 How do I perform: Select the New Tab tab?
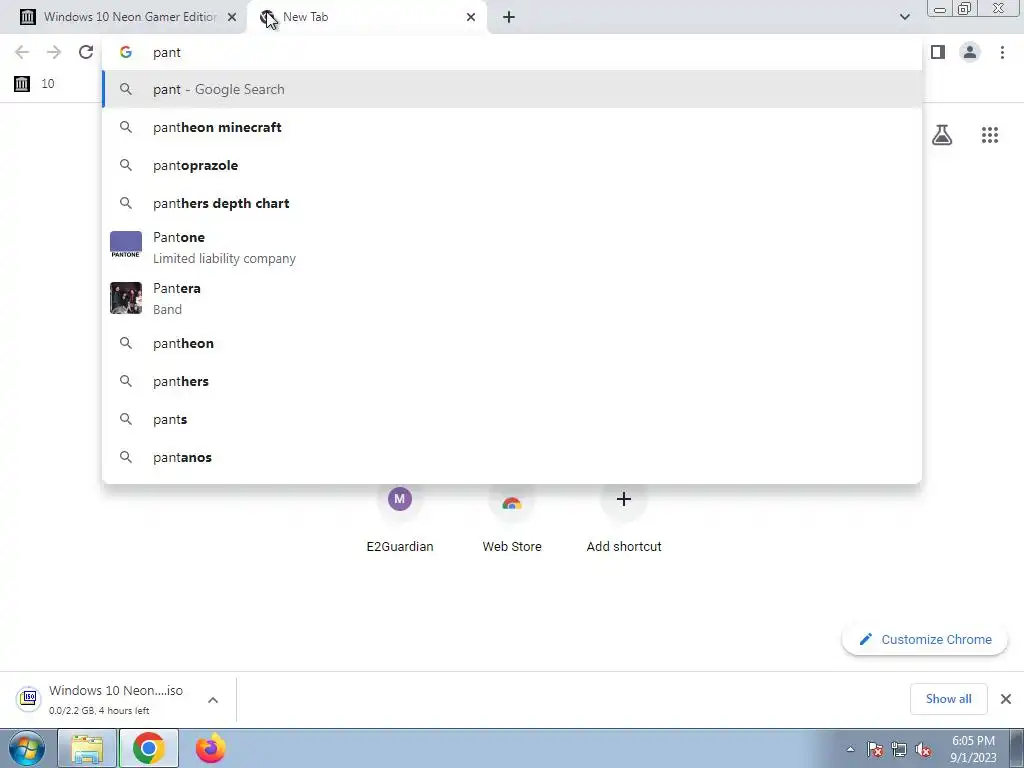pos(366,17)
